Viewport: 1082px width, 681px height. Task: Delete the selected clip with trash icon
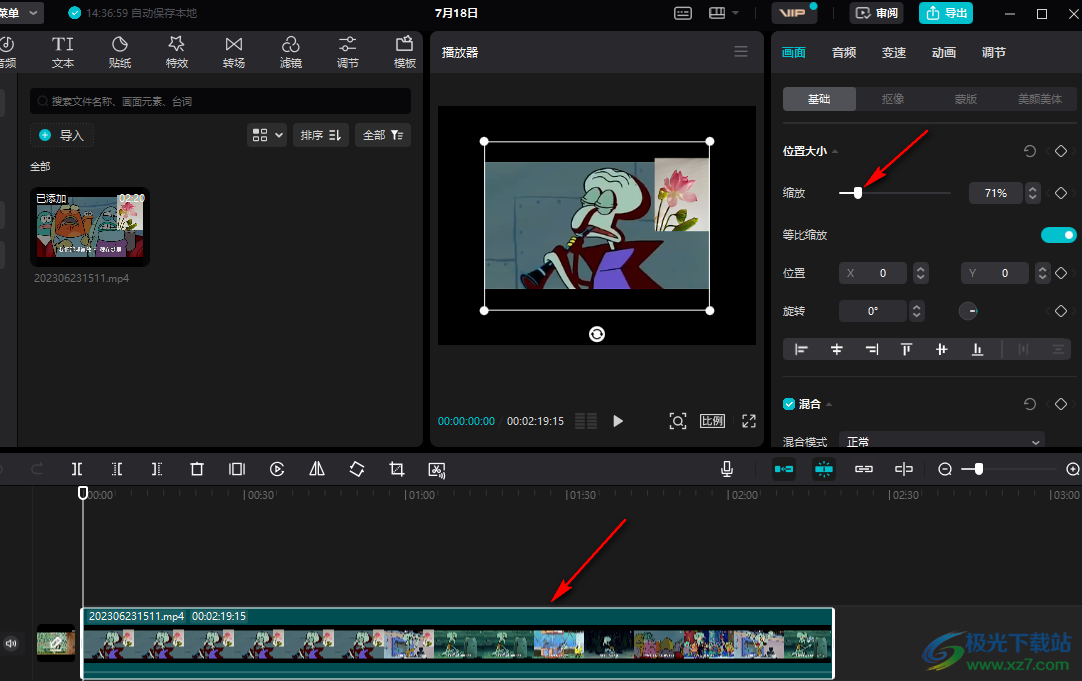click(x=197, y=469)
